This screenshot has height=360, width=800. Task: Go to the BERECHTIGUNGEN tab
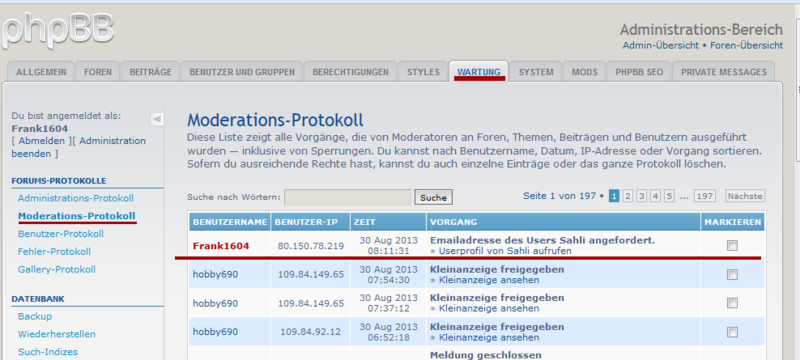click(351, 72)
